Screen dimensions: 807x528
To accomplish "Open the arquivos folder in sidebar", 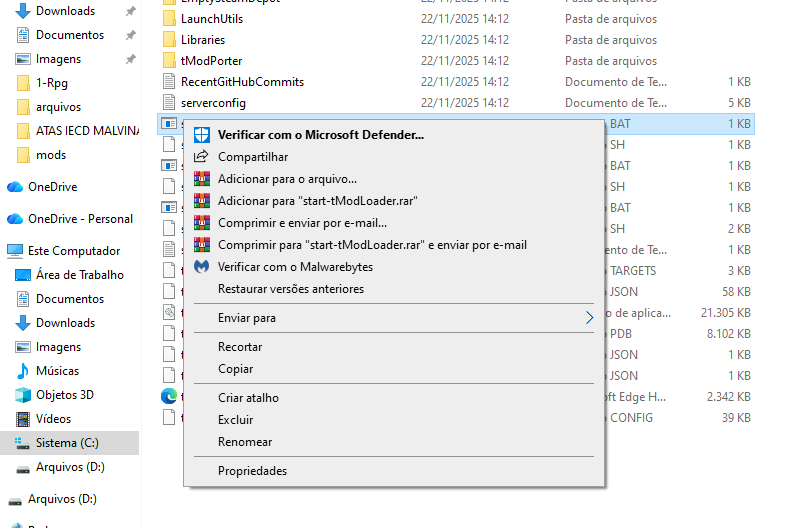I will [x=58, y=107].
